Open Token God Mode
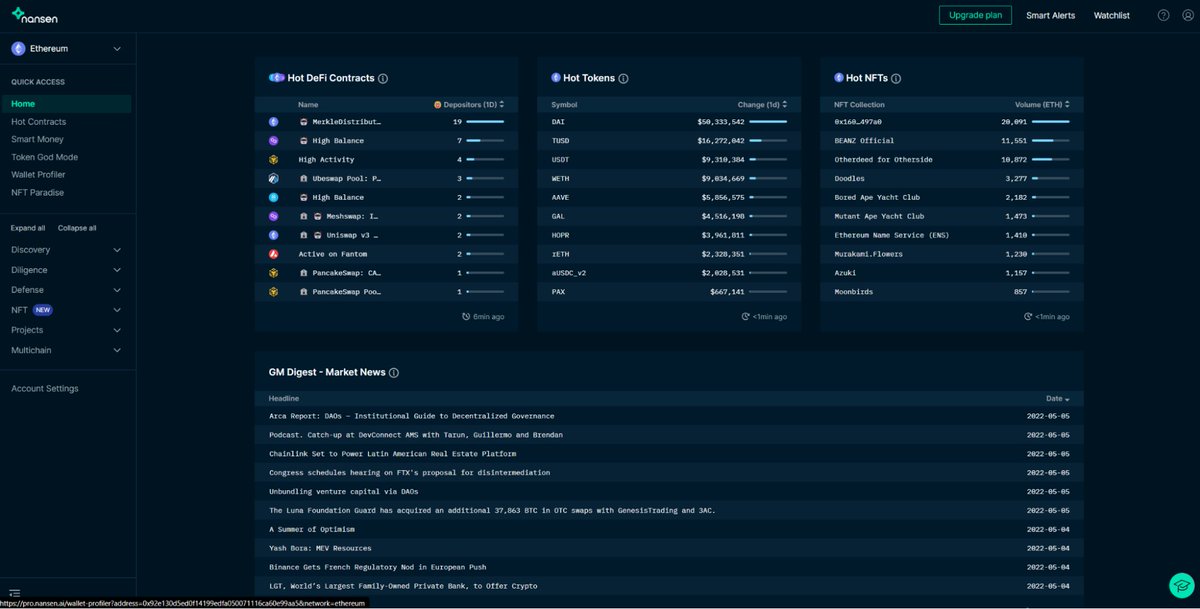Viewport: 1200px width, 609px height. 44,157
